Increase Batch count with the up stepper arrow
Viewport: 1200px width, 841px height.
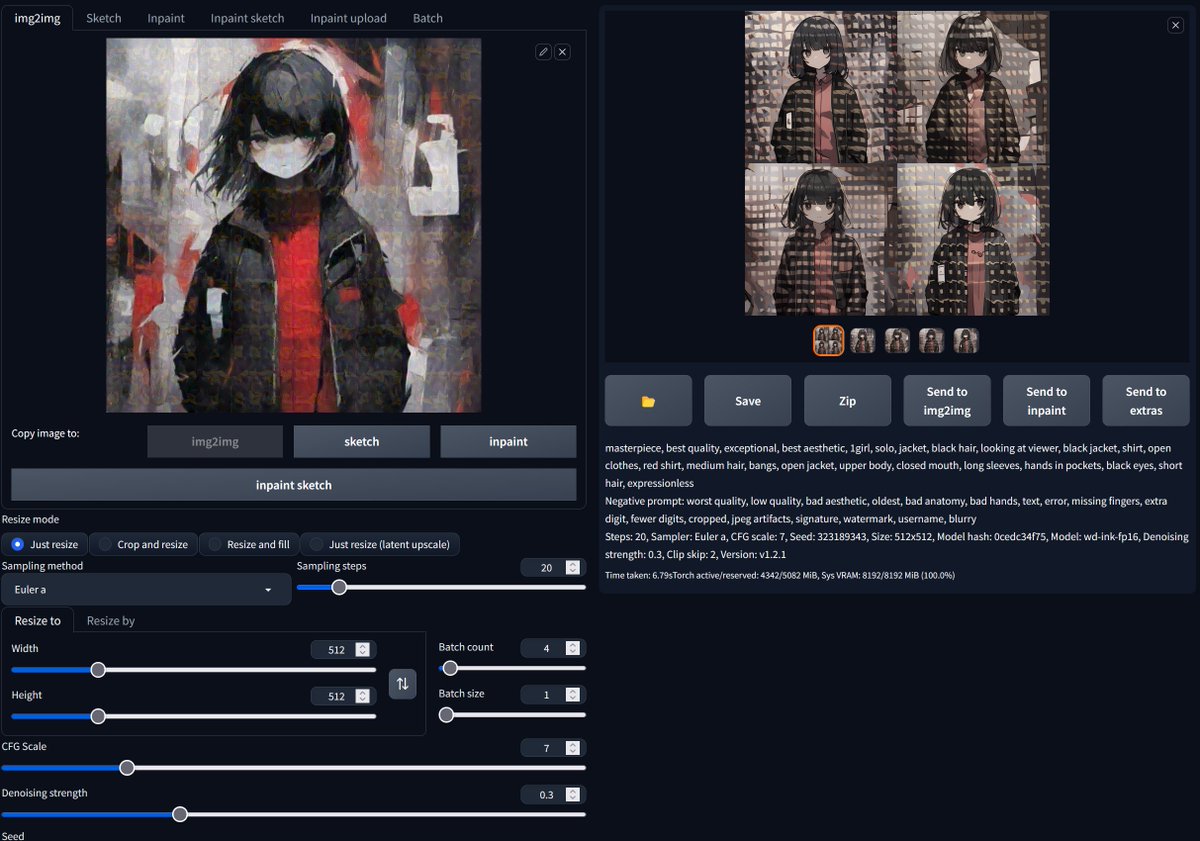click(x=572, y=643)
